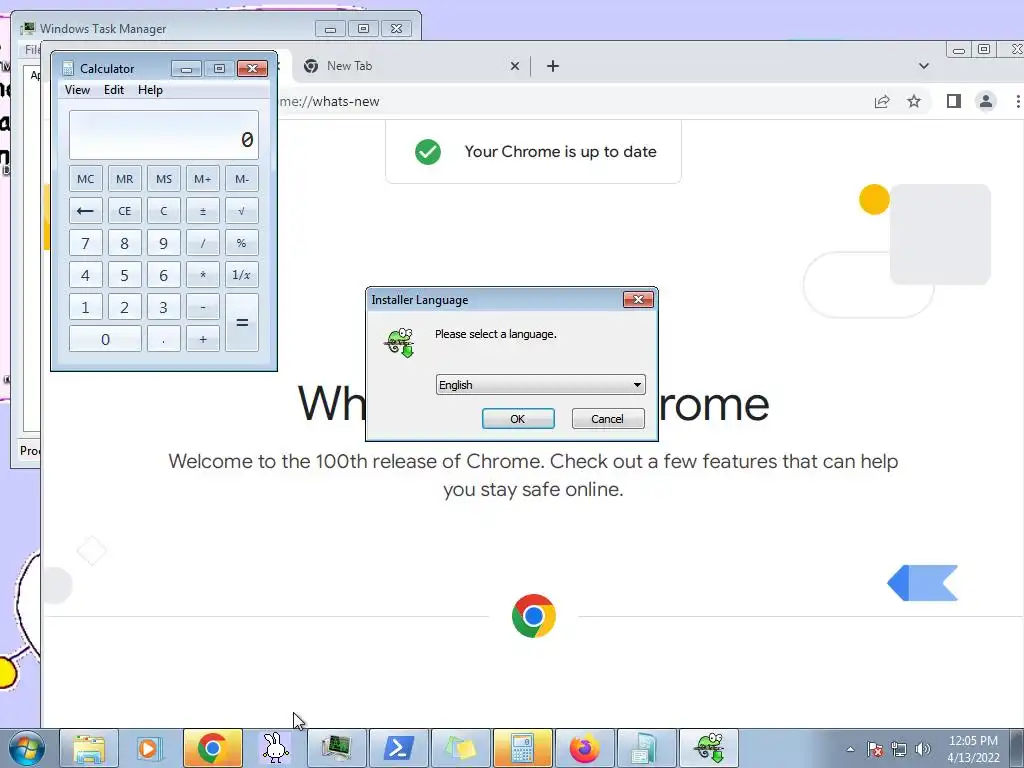Viewport: 1024px width, 768px height.
Task: Open Sticky Notes taskbar icon
Action: [460, 748]
